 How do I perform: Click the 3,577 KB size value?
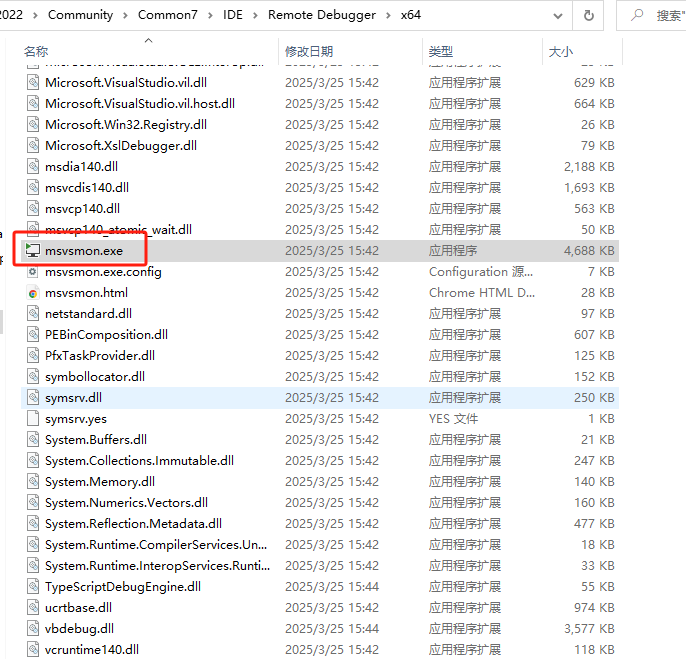(589, 629)
